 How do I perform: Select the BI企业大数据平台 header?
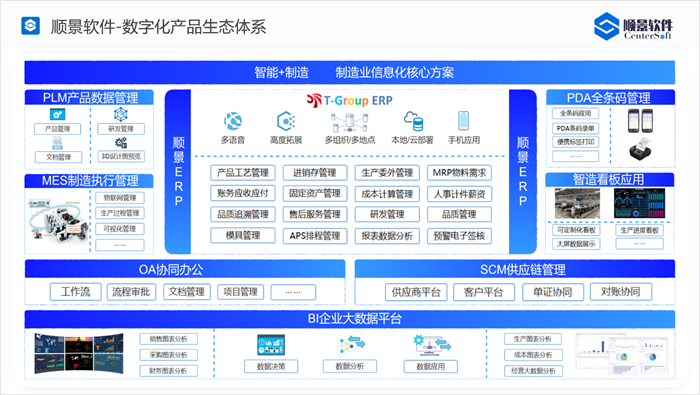pos(350,319)
